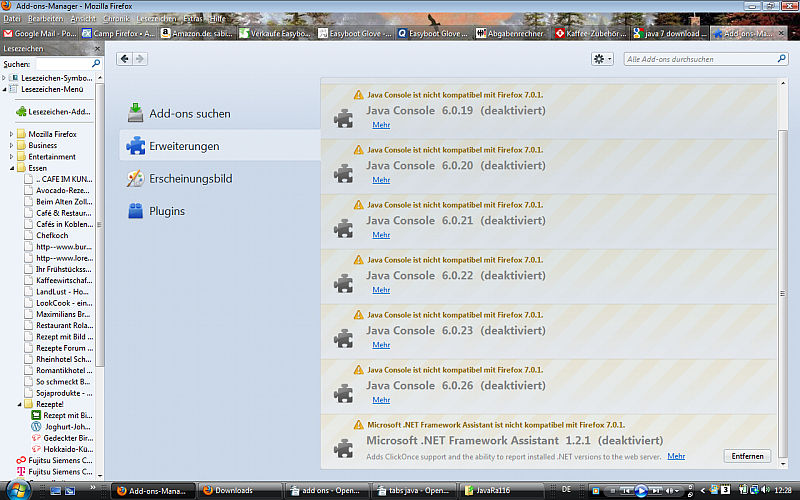
Task: Open the Extras menu
Action: (x=193, y=18)
